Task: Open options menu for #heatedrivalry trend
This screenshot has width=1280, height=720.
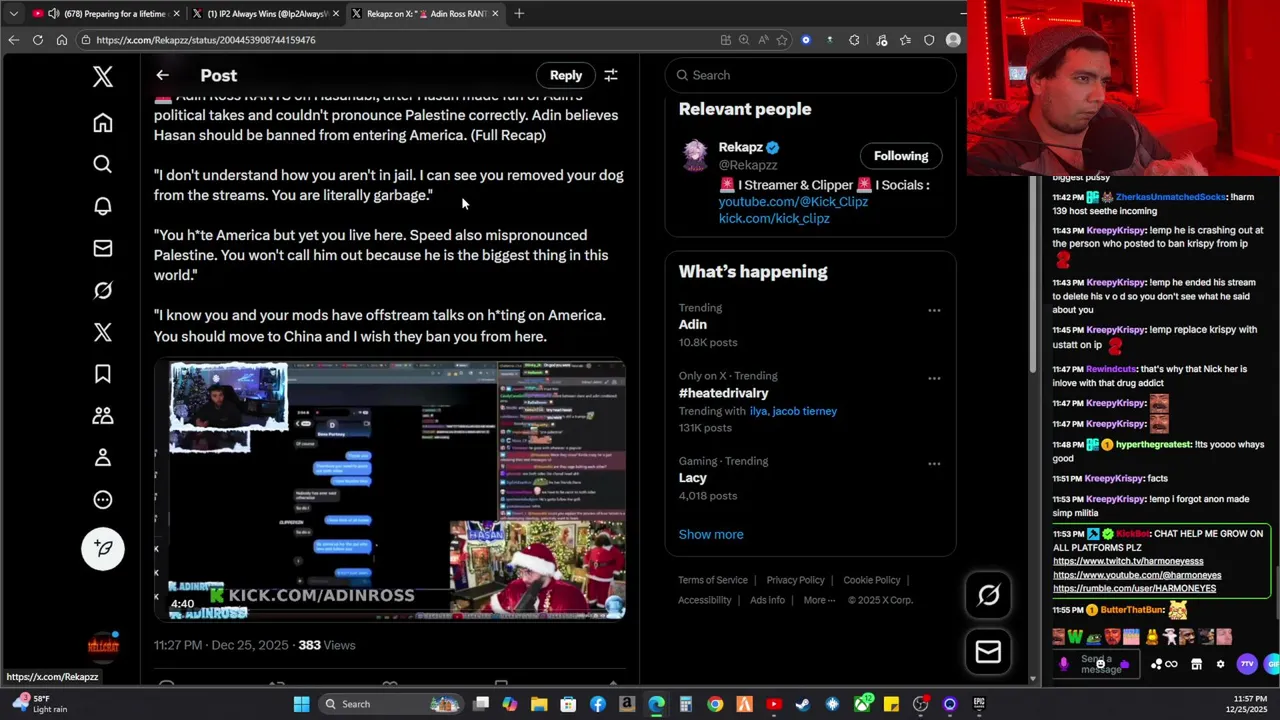Action: (x=934, y=378)
